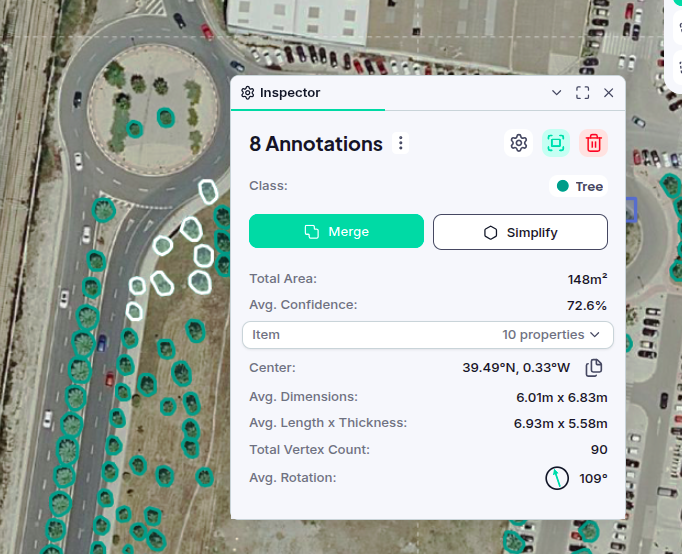The width and height of the screenshot is (682, 554).
Task: Open annotation settings gear button
Action: pos(518,143)
